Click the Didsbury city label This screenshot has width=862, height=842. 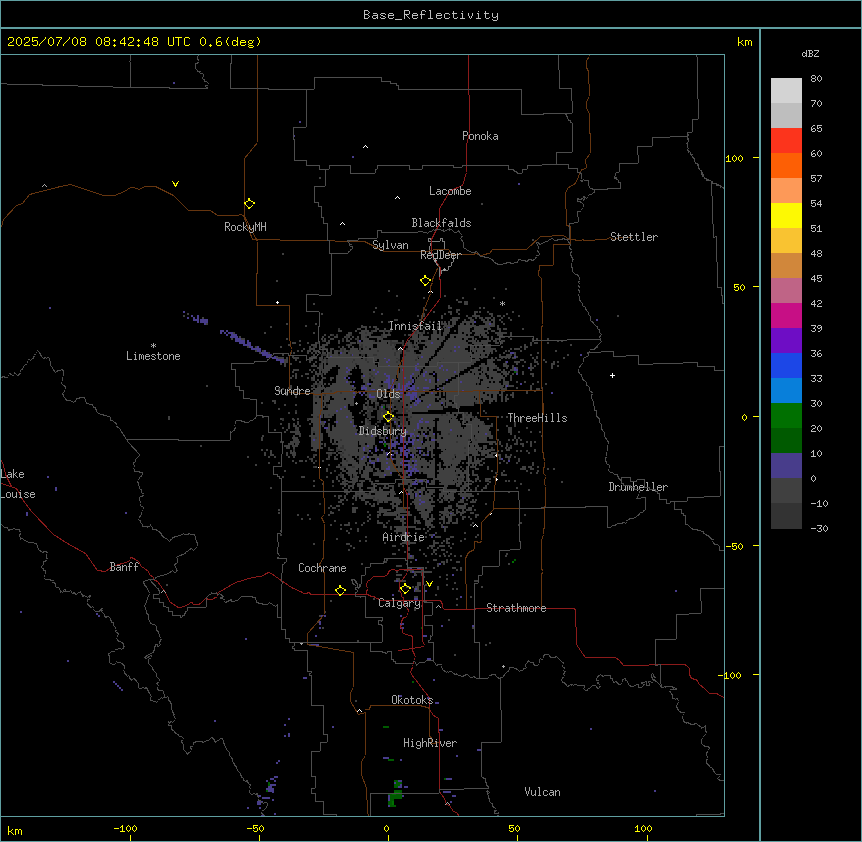pyautogui.click(x=383, y=431)
